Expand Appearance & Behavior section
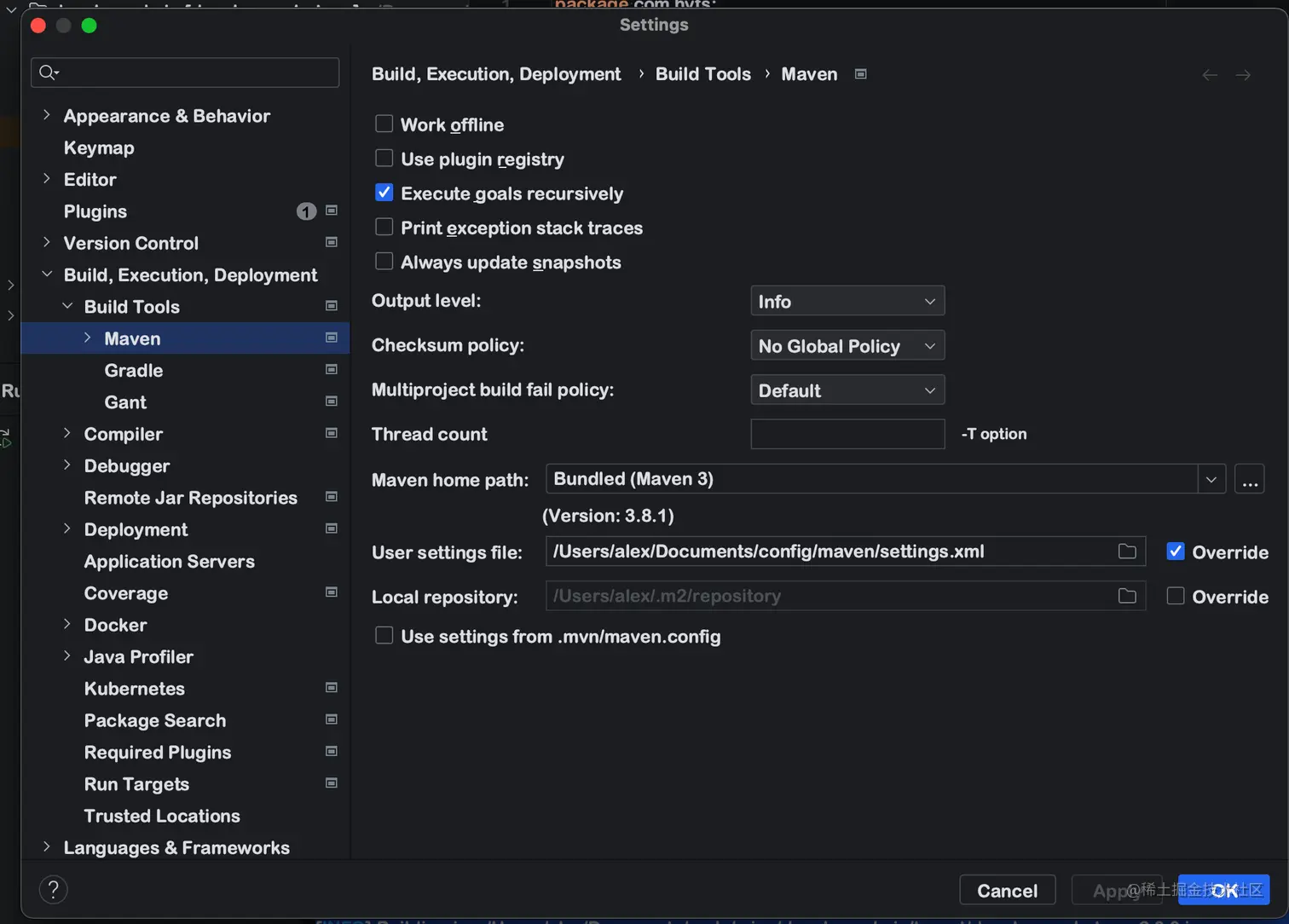Viewport: 1289px width, 924px height. (47, 114)
